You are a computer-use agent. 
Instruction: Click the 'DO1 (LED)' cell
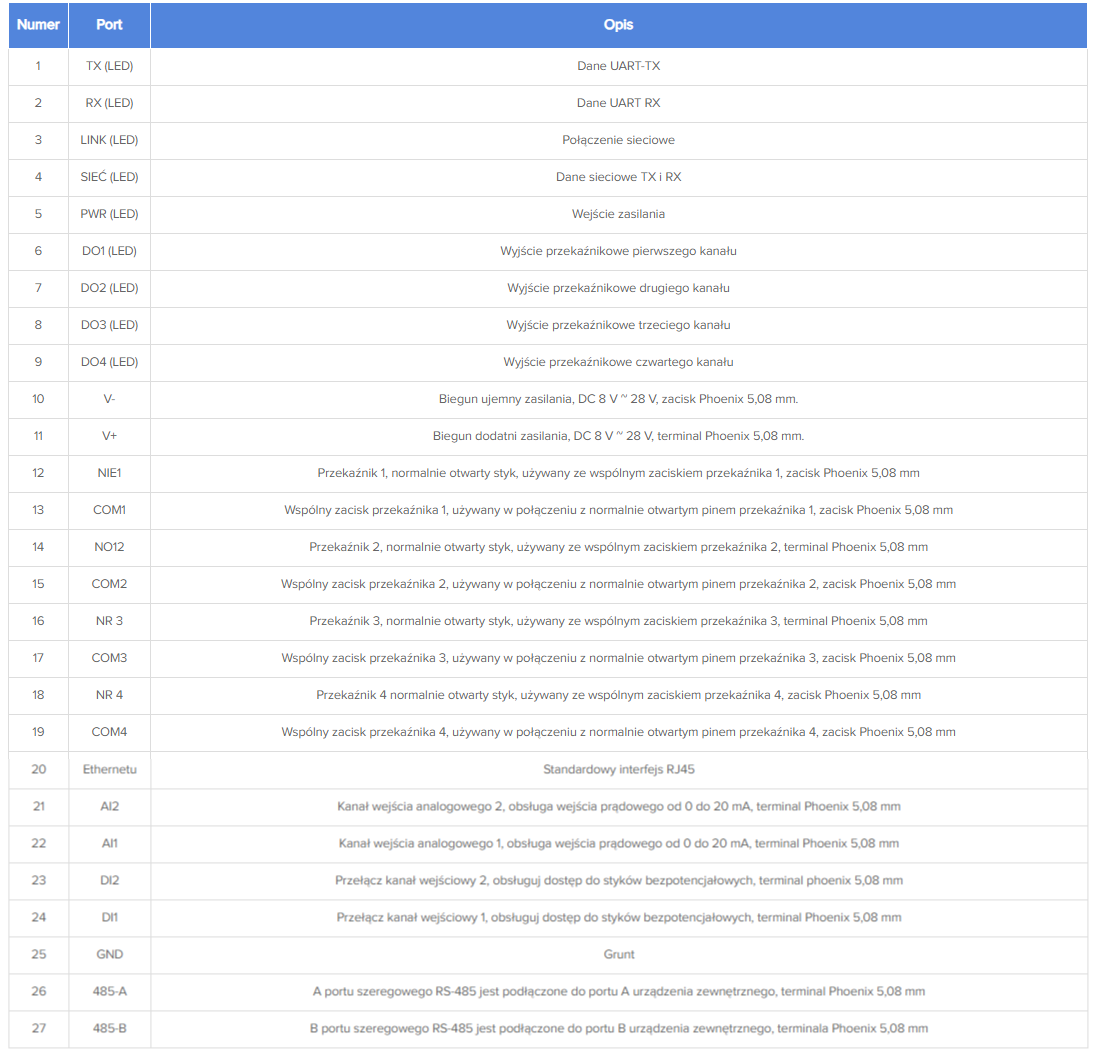coord(110,251)
